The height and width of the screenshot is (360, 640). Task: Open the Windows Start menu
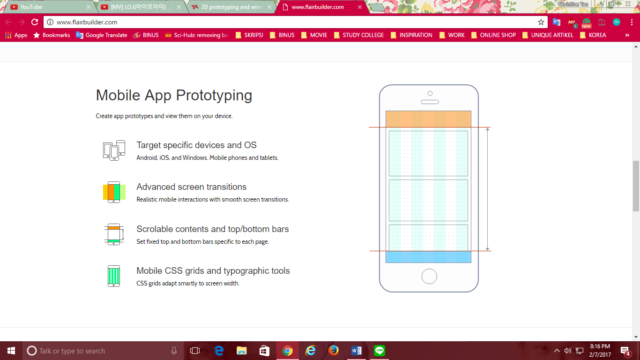(x=11, y=351)
